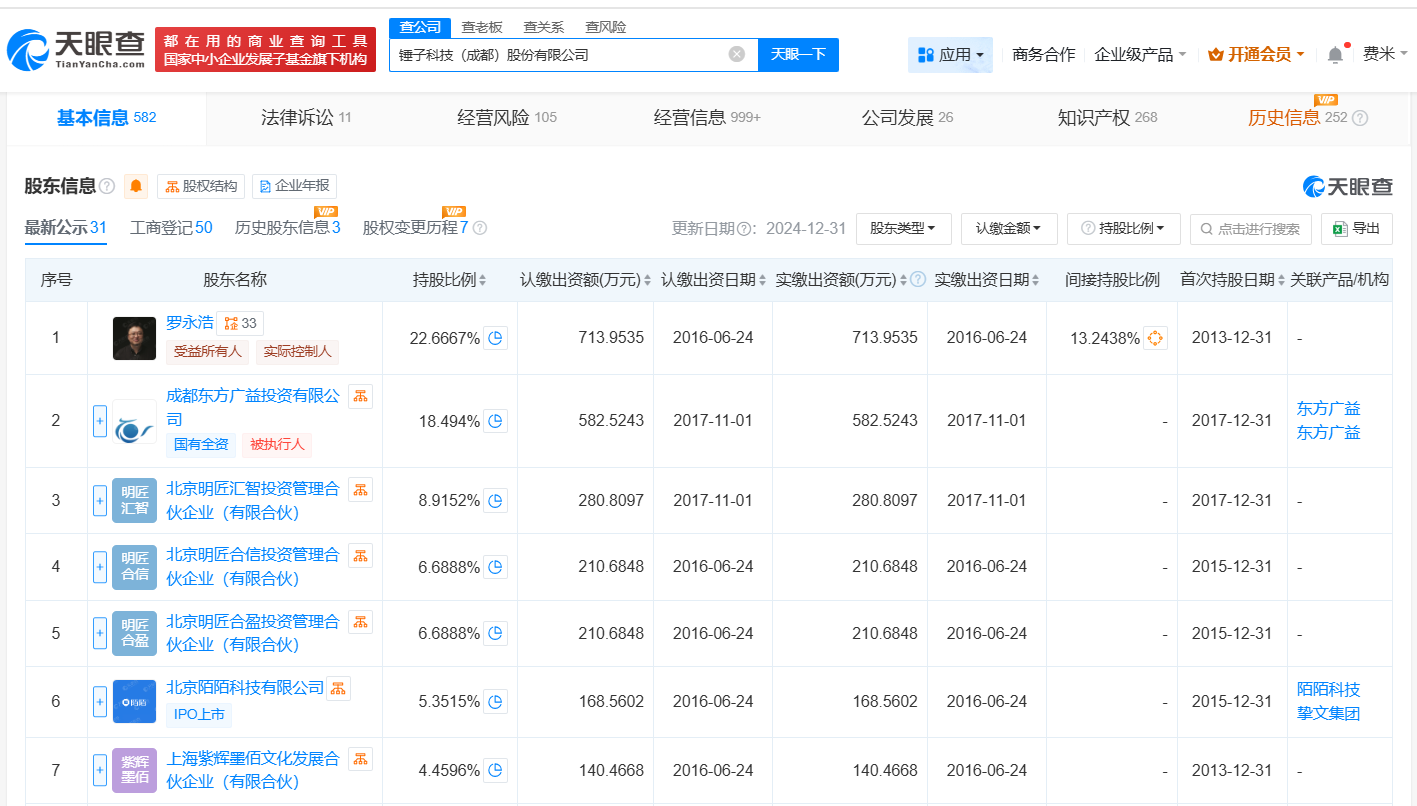Click the Excel 导出 export icon
Viewport: 1417px width, 806px height.
(x=1356, y=229)
